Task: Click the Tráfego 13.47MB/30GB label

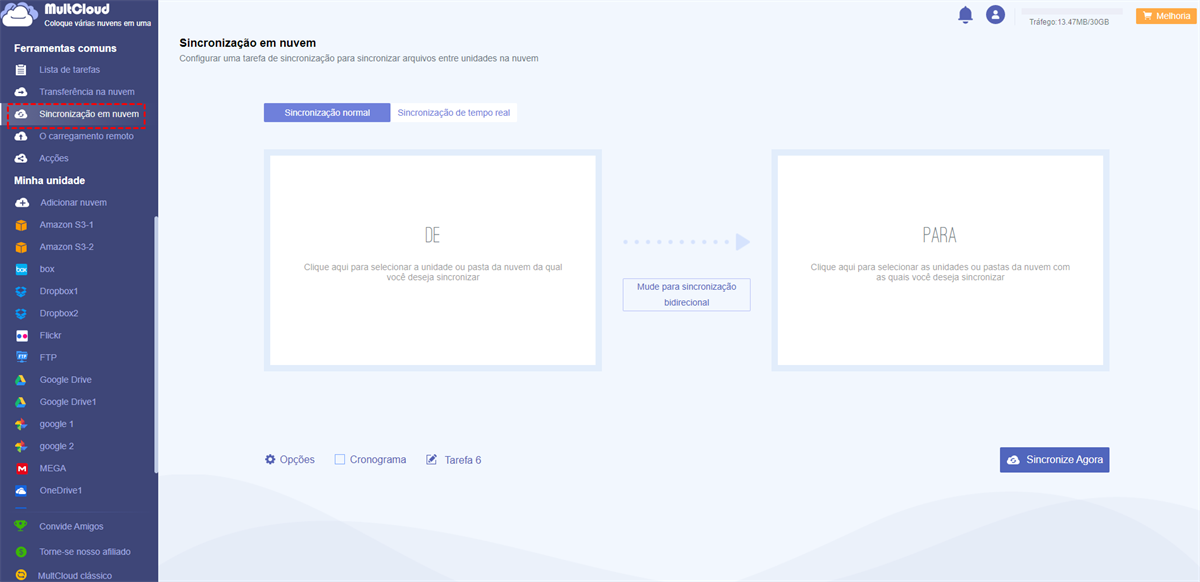Action: (1069, 21)
